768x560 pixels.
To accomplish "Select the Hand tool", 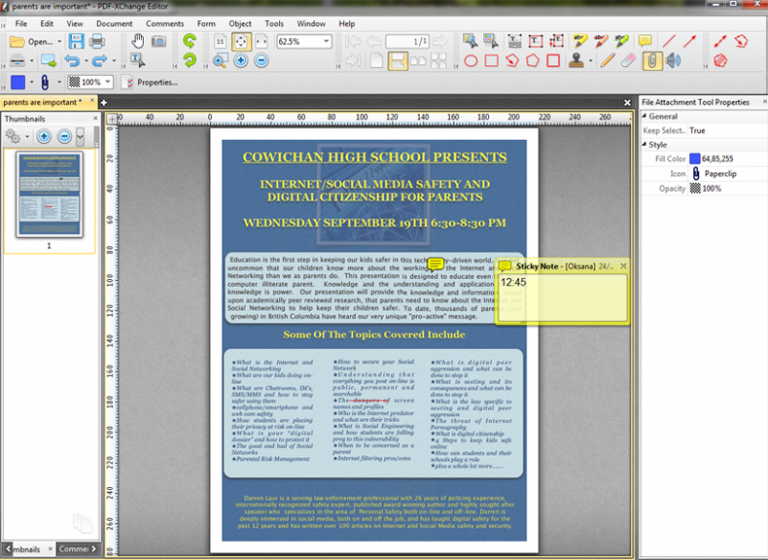I will click(138, 41).
